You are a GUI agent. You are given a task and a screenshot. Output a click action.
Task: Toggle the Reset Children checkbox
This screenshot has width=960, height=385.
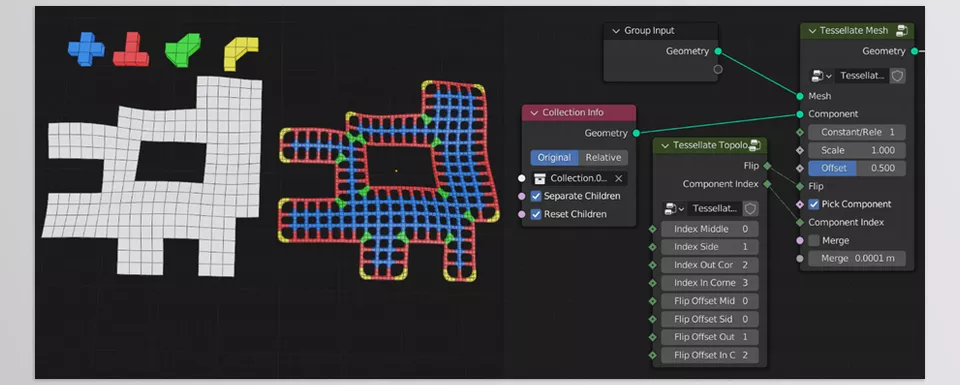coord(536,214)
